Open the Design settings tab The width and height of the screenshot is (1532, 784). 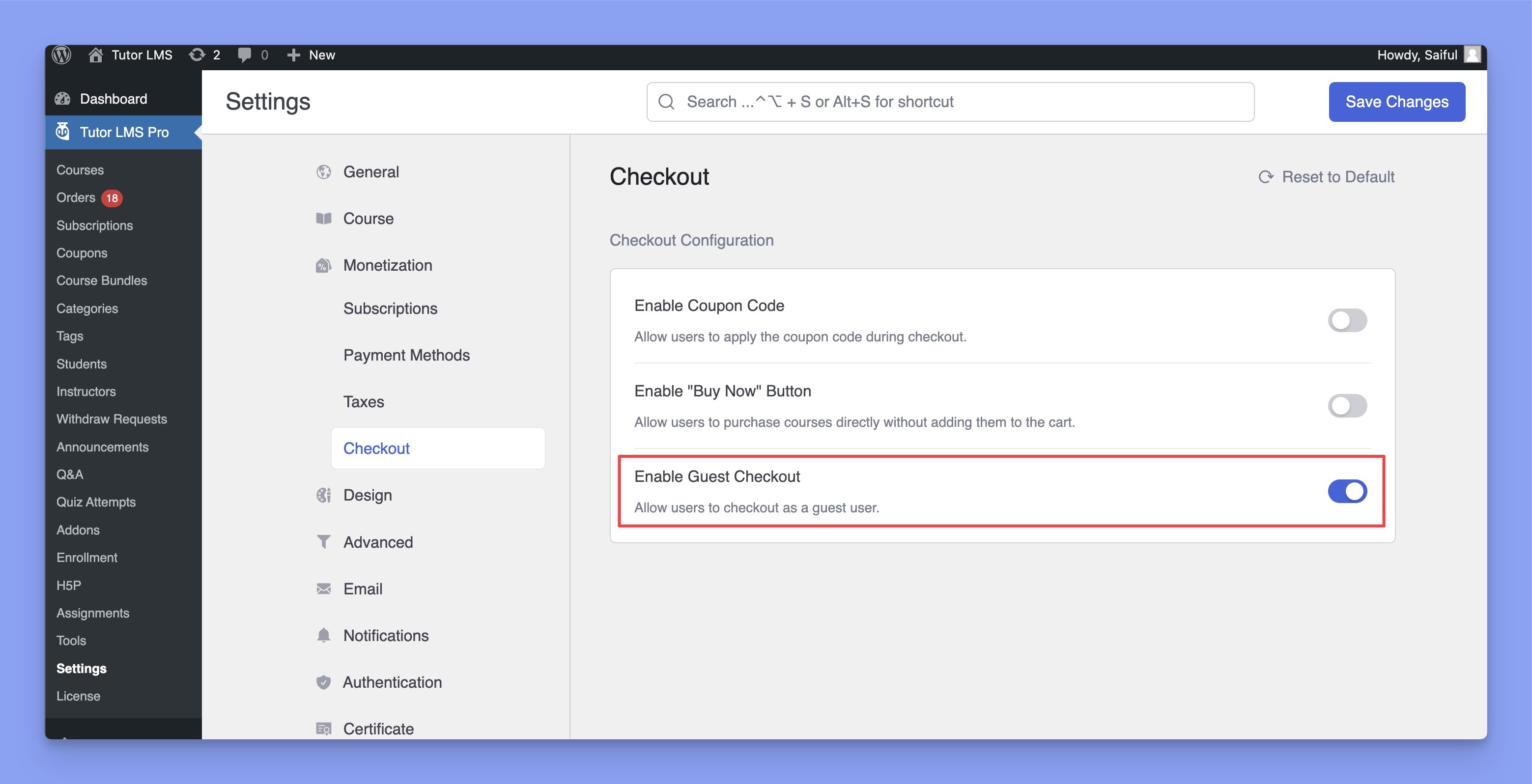tap(368, 495)
